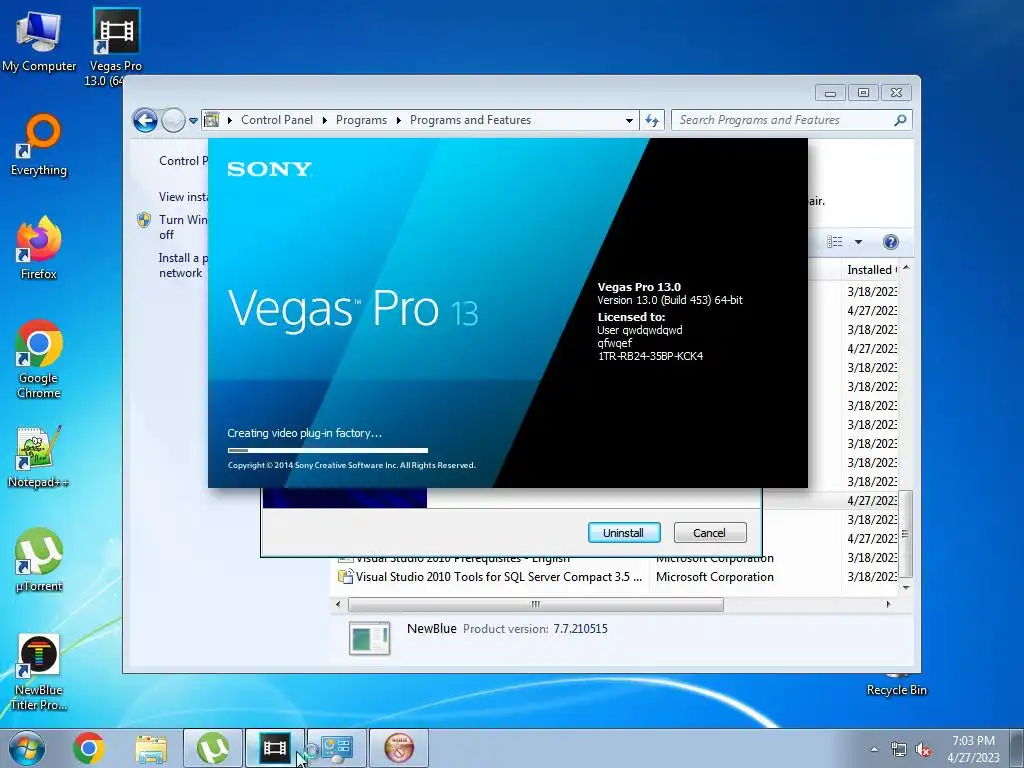The image size is (1024, 768).
Task: Open Google Chrome desktop shortcut
Action: point(39,359)
